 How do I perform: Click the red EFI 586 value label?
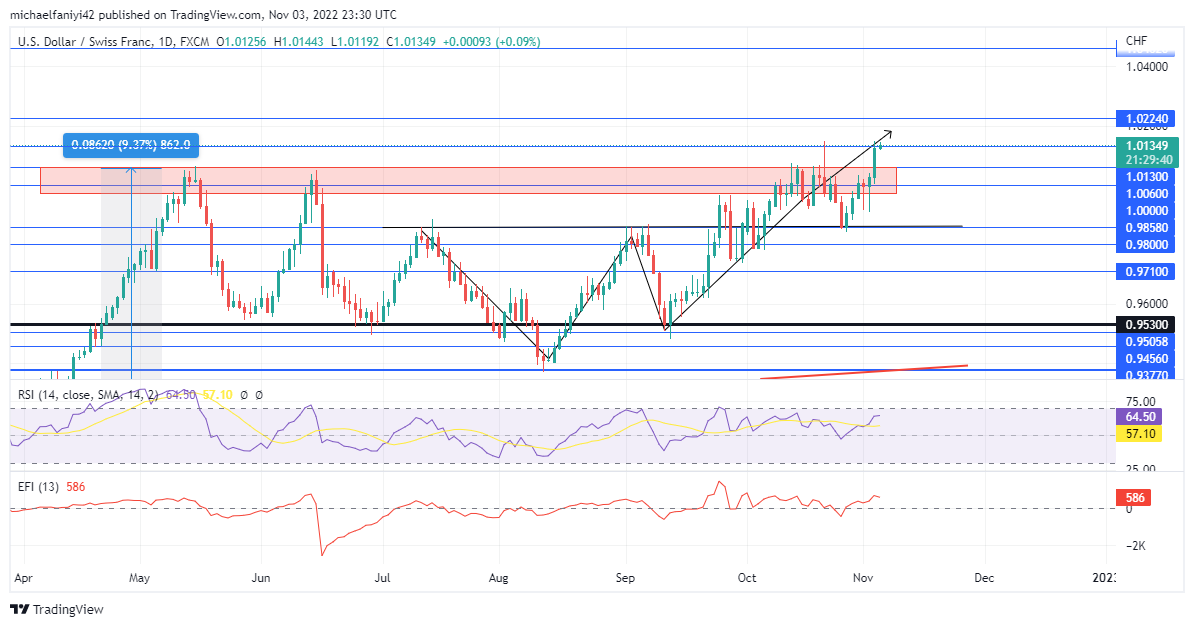pyautogui.click(x=1135, y=497)
